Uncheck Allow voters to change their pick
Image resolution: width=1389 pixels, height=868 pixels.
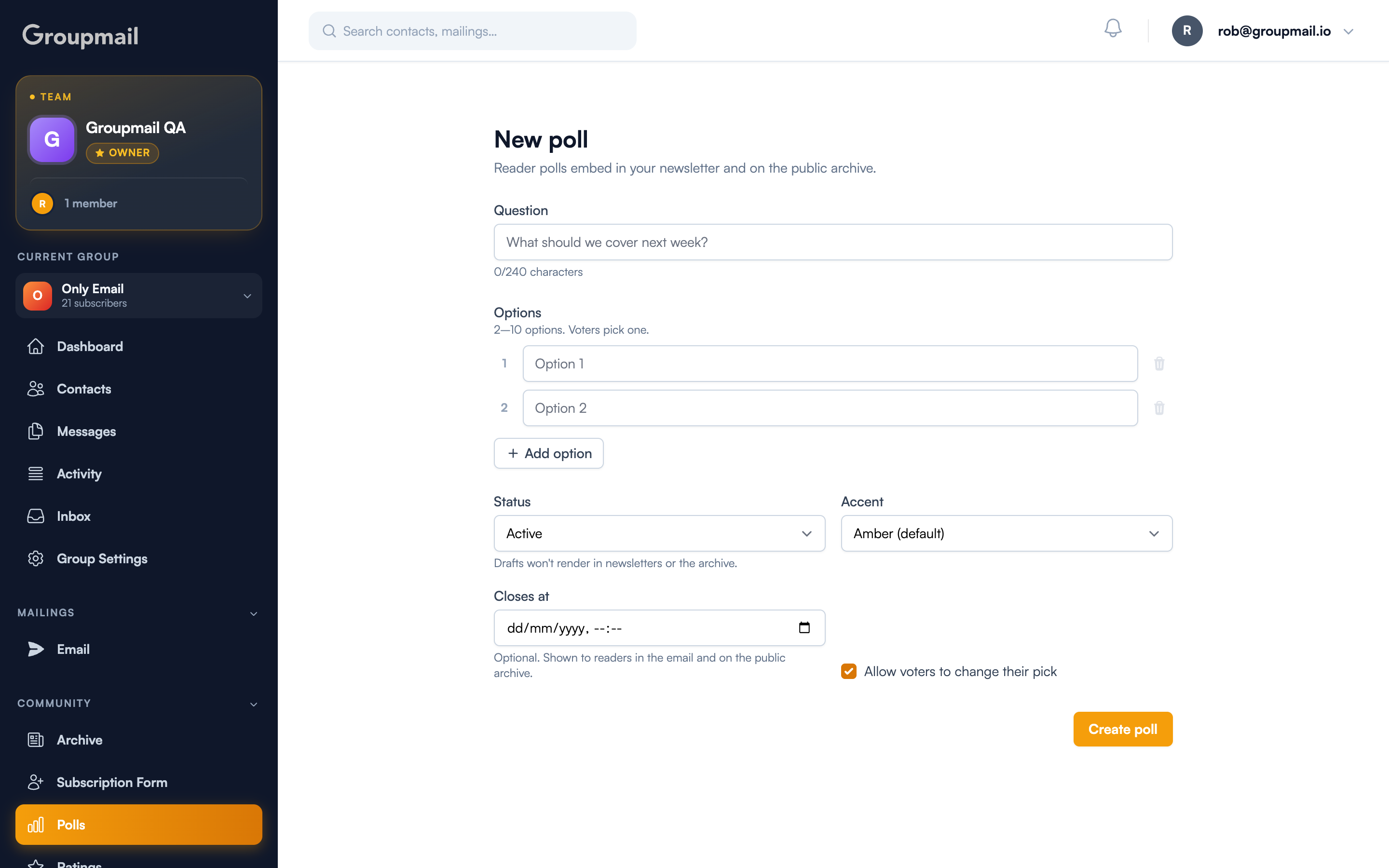click(848, 671)
